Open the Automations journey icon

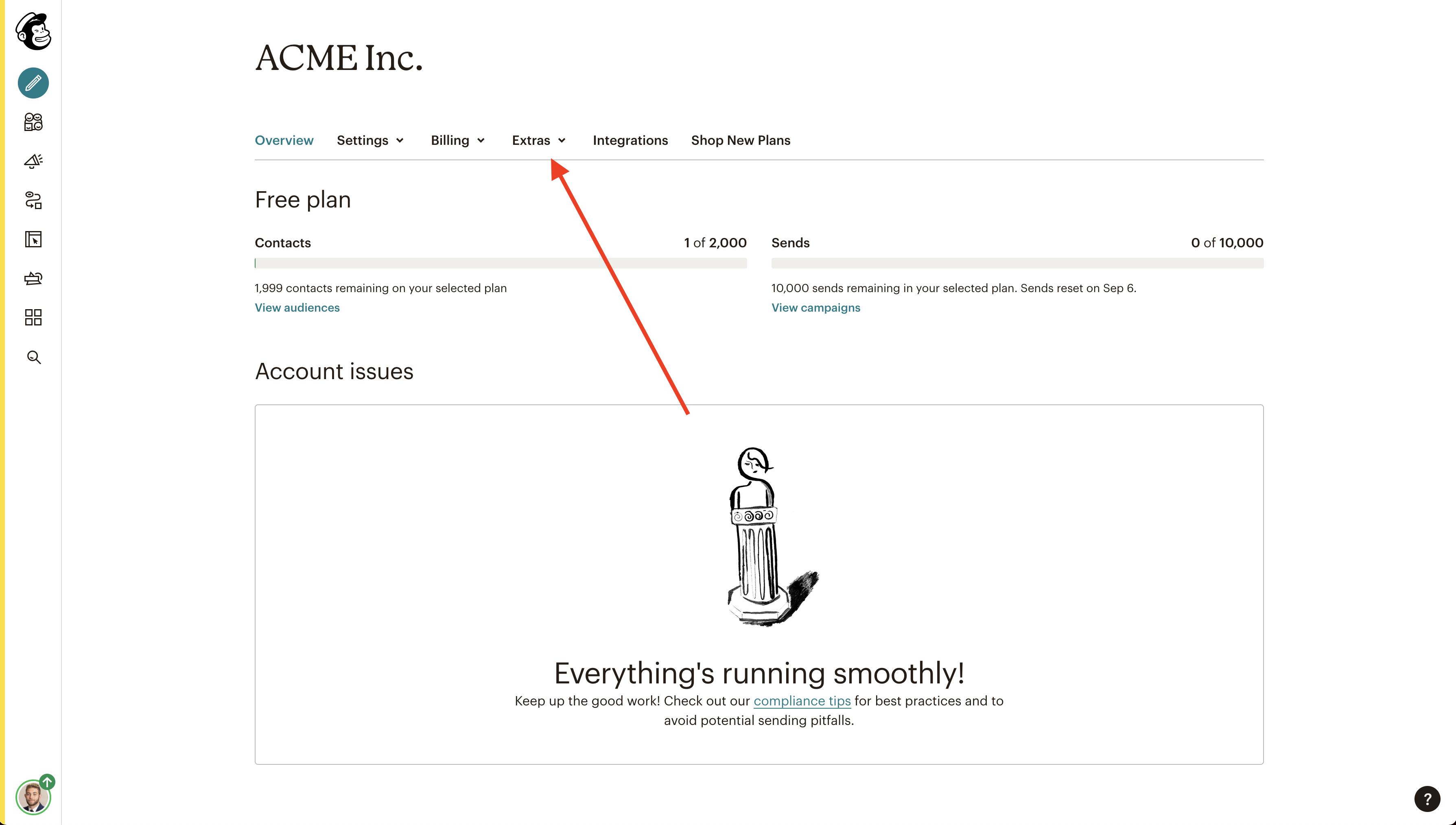click(x=33, y=200)
